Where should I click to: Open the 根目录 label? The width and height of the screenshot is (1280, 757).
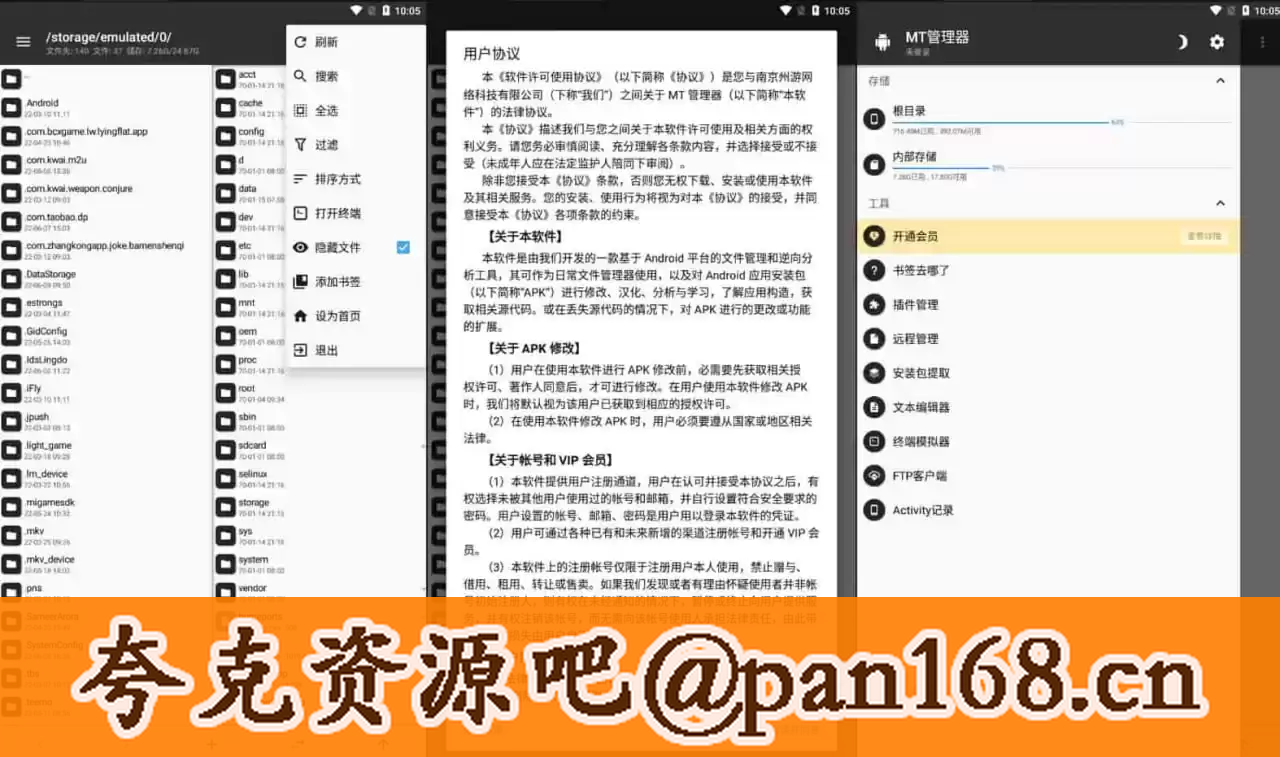pos(910,111)
